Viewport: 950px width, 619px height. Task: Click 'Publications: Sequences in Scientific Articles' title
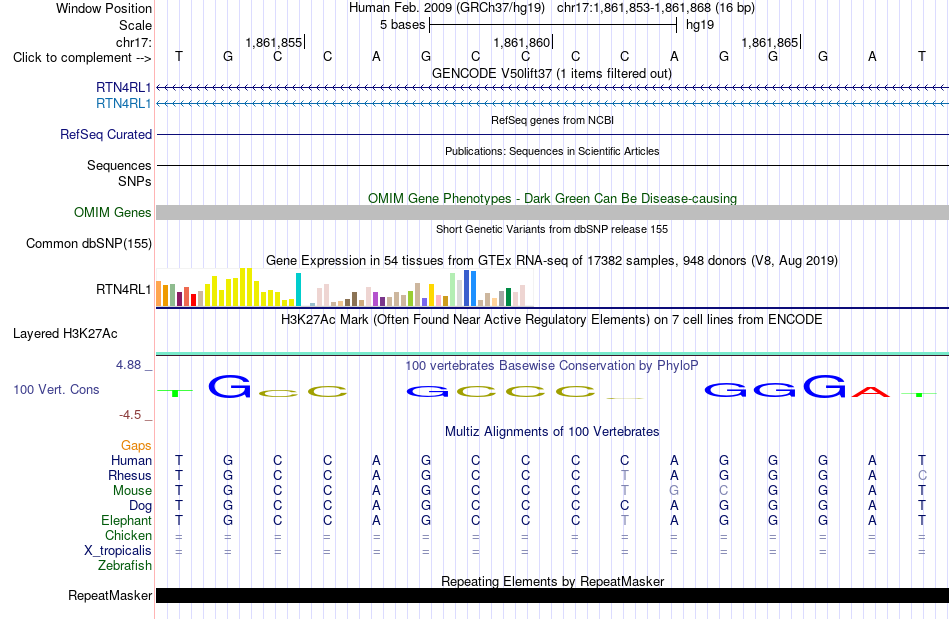[x=552, y=151]
